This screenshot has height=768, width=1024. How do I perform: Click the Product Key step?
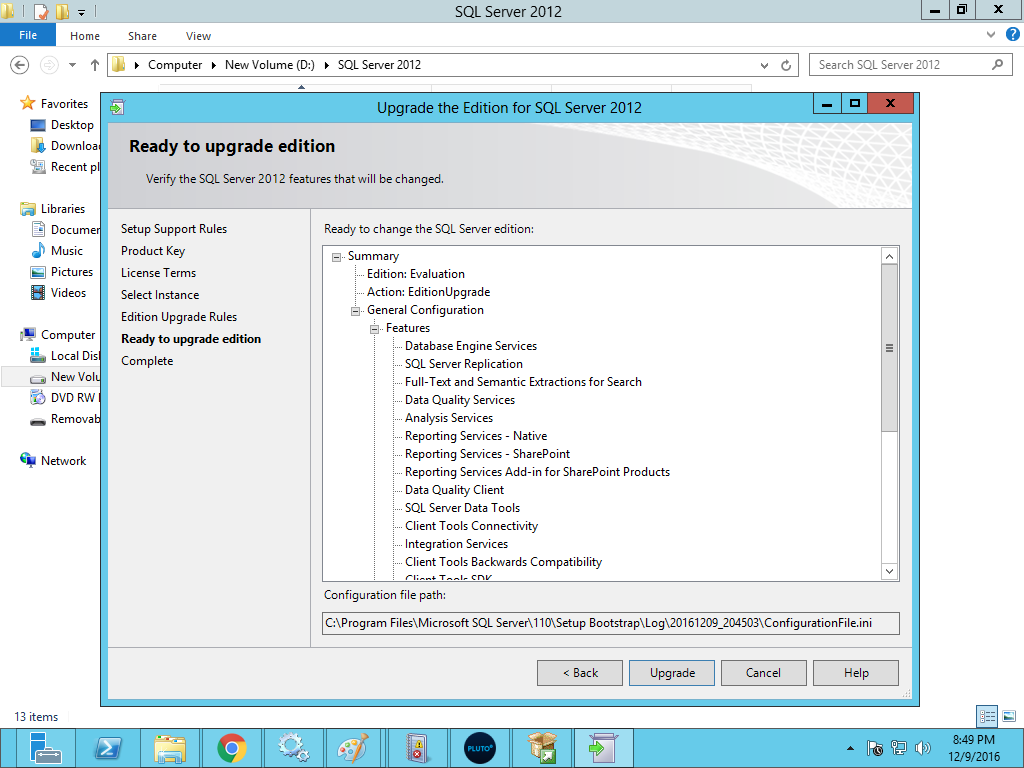(x=153, y=251)
